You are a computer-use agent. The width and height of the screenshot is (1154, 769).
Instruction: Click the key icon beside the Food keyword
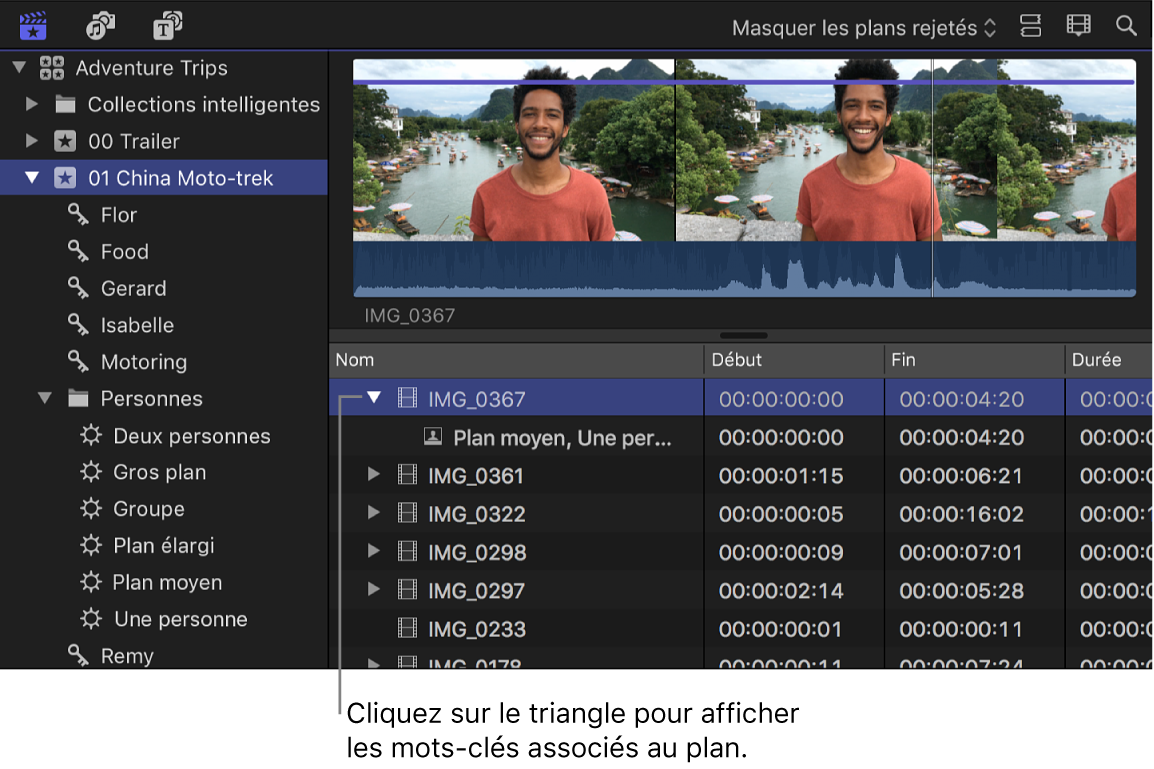pyautogui.click(x=77, y=251)
